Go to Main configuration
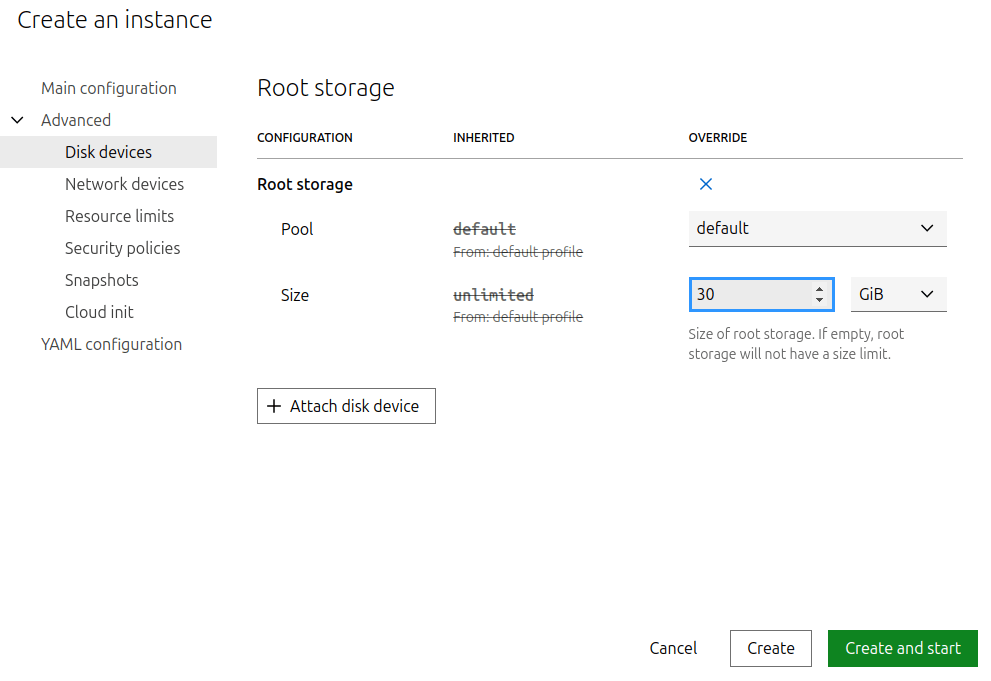Image resolution: width=991 pixels, height=681 pixels. tap(109, 88)
